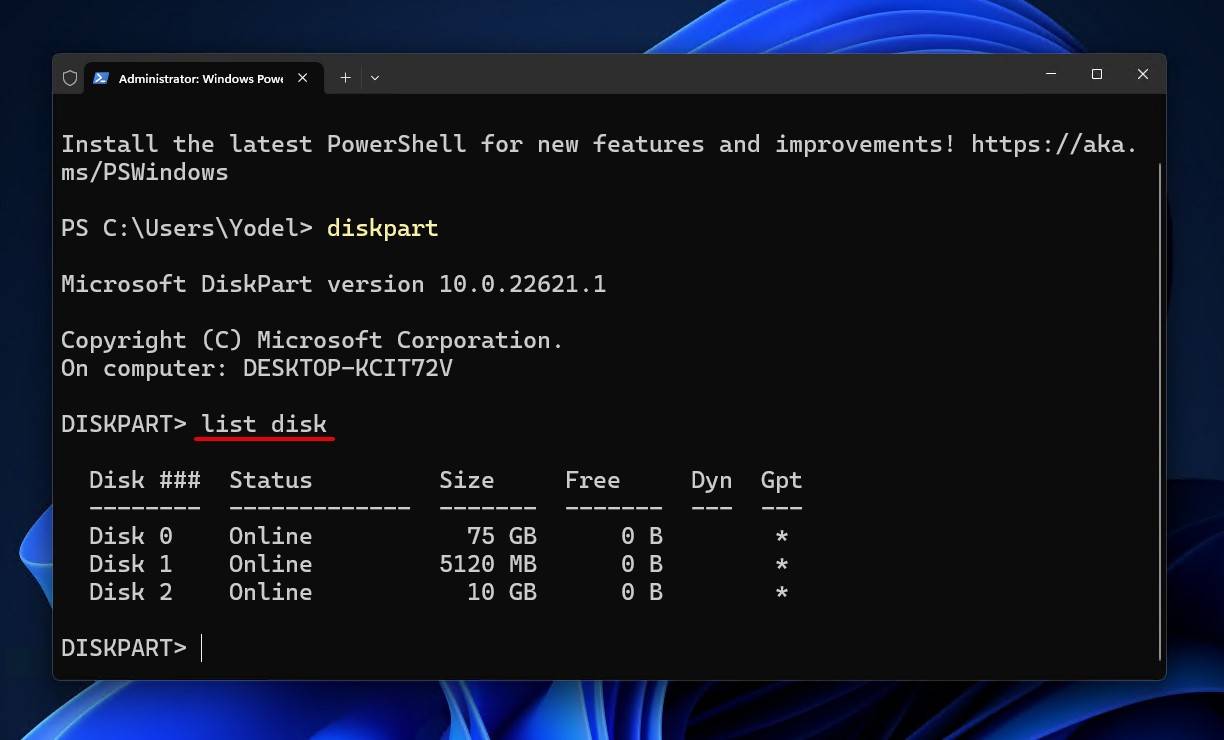Maximize the terminal window

(1097, 74)
